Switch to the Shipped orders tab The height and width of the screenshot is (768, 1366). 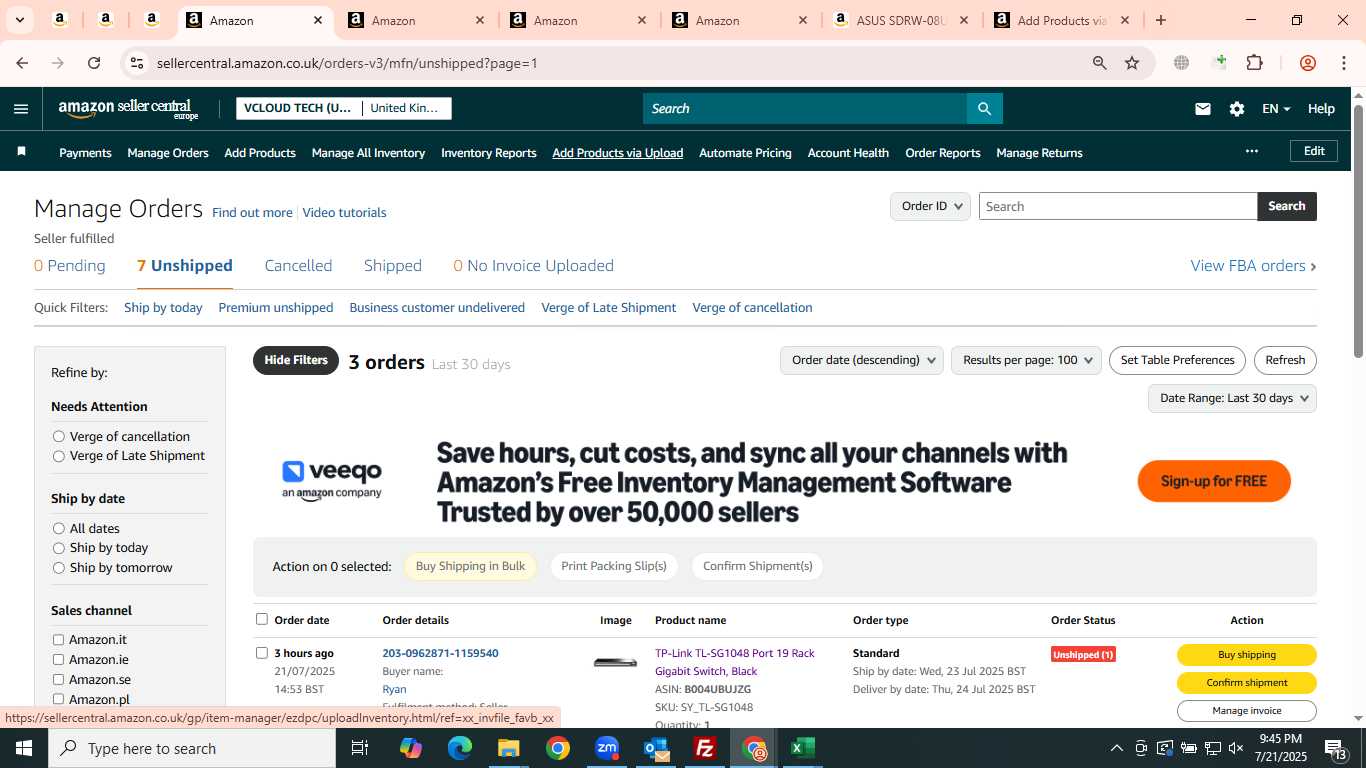click(x=393, y=266)
